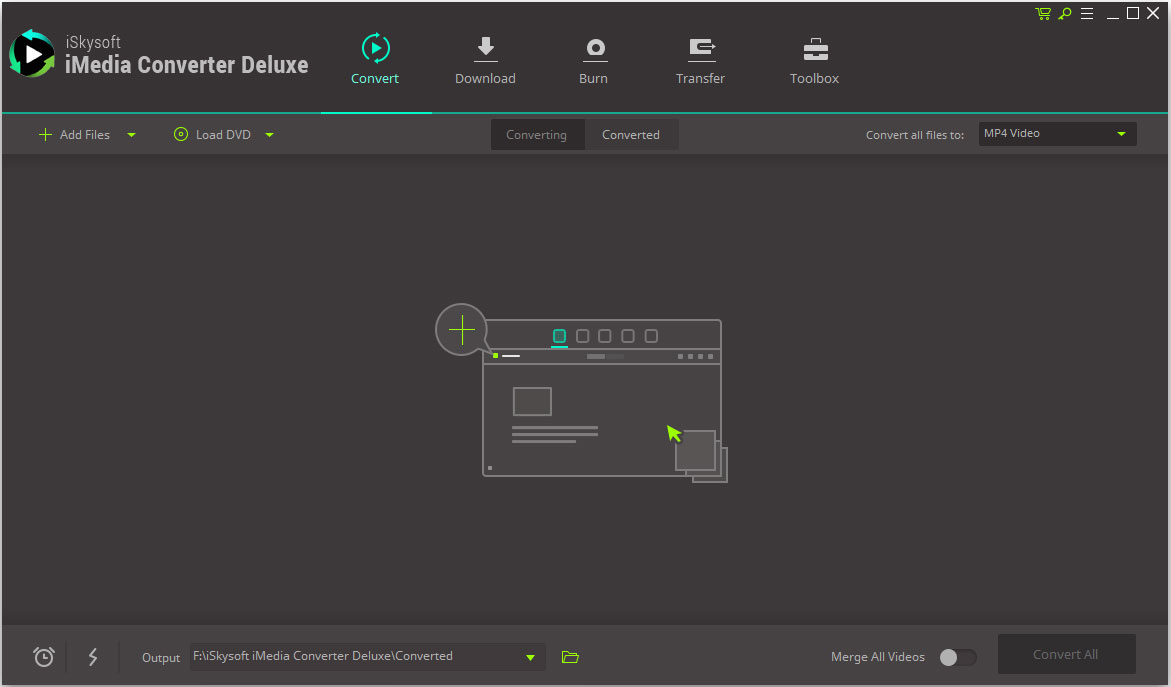This screenshot has width=1171, height=687.
Task: Switch to the Burn section
Action: [593, 61]
